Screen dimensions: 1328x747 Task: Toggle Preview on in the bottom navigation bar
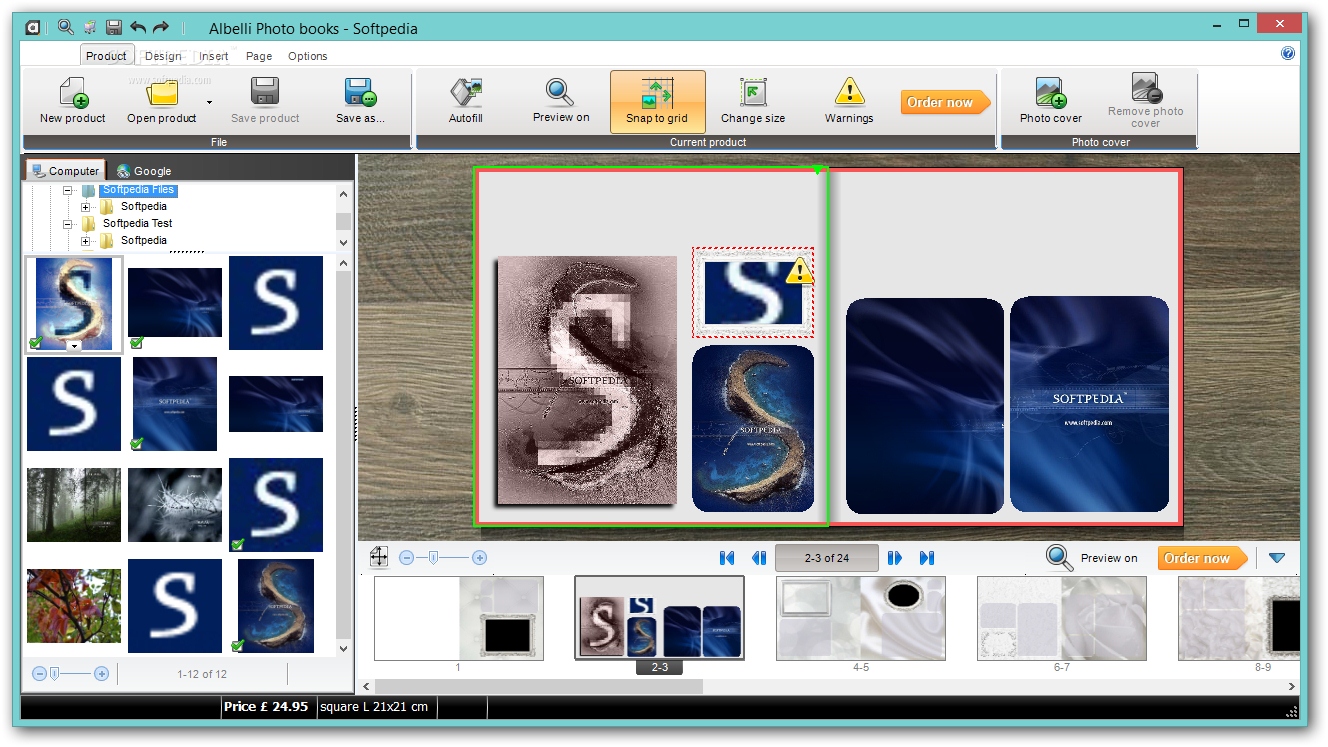1092,558
